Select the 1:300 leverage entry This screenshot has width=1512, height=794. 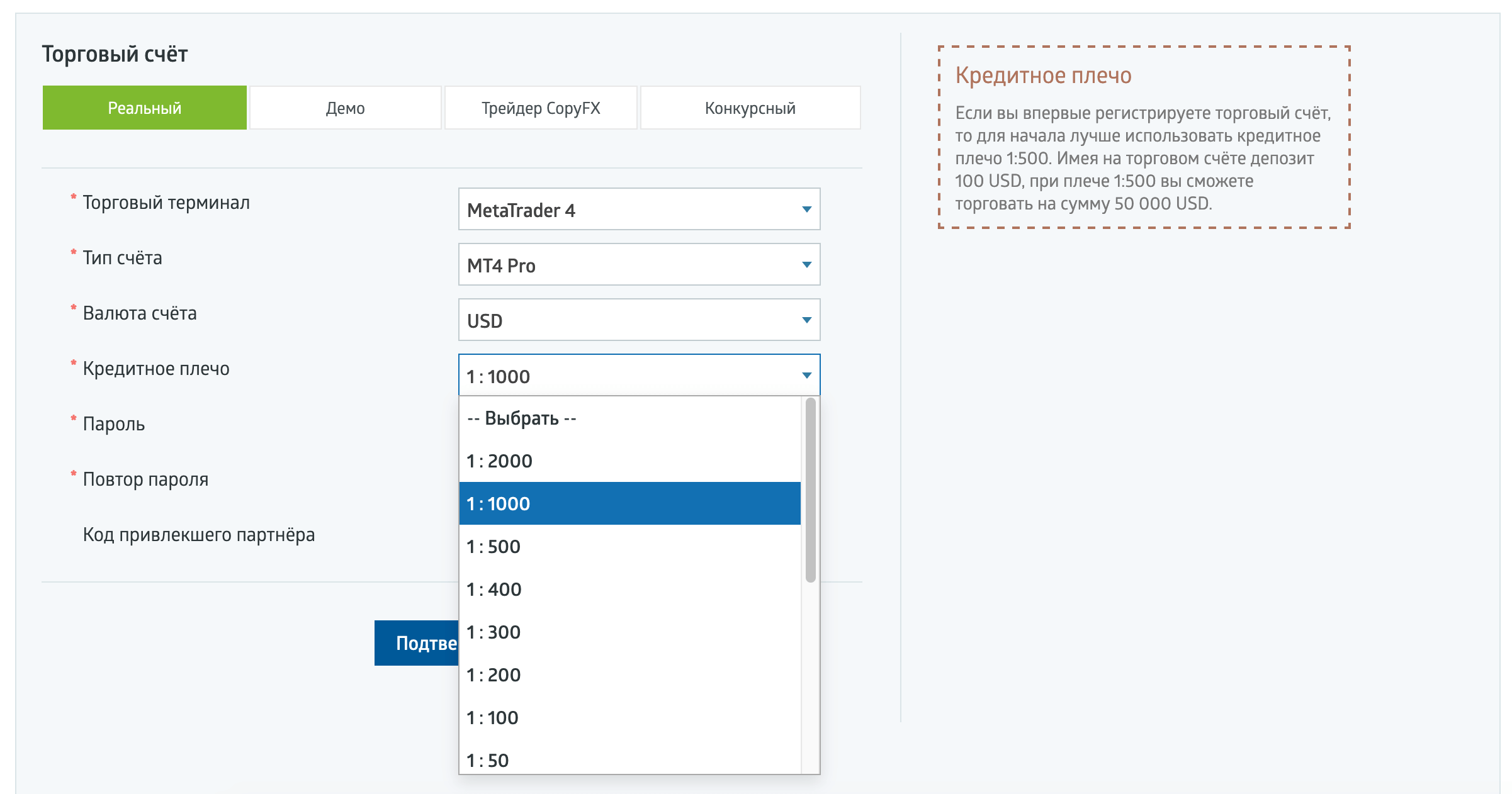pyautogui.click(x=629, y=632)
